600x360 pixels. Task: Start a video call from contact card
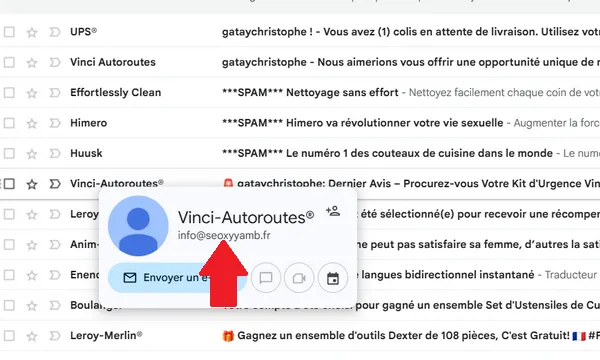tap(299, 278)
